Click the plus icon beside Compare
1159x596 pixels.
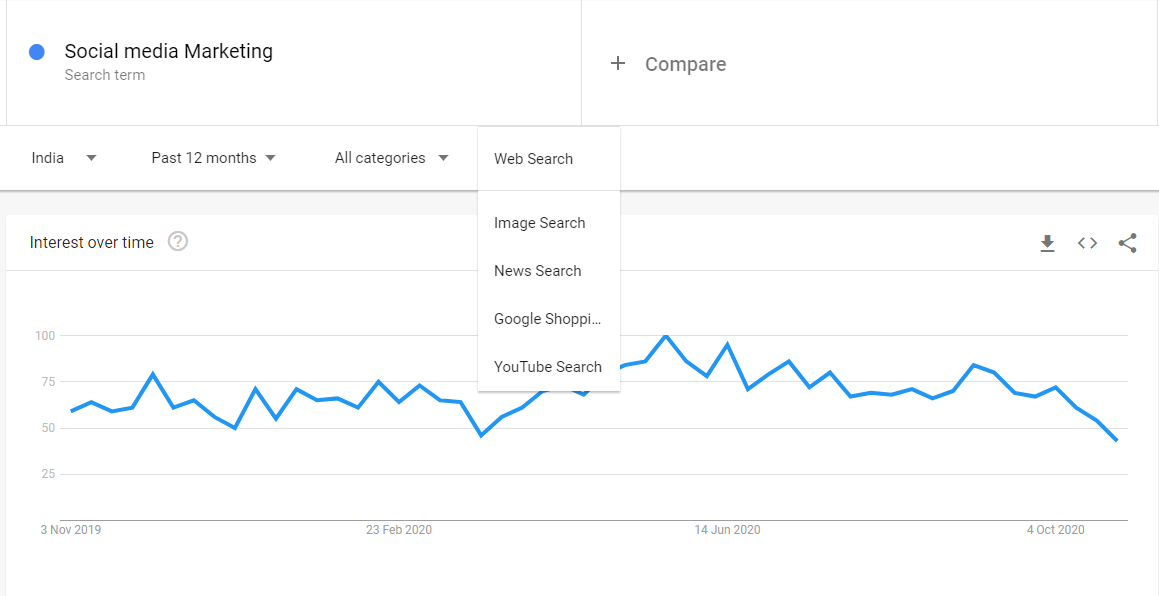pyautogui.click(x=617, y=64)
